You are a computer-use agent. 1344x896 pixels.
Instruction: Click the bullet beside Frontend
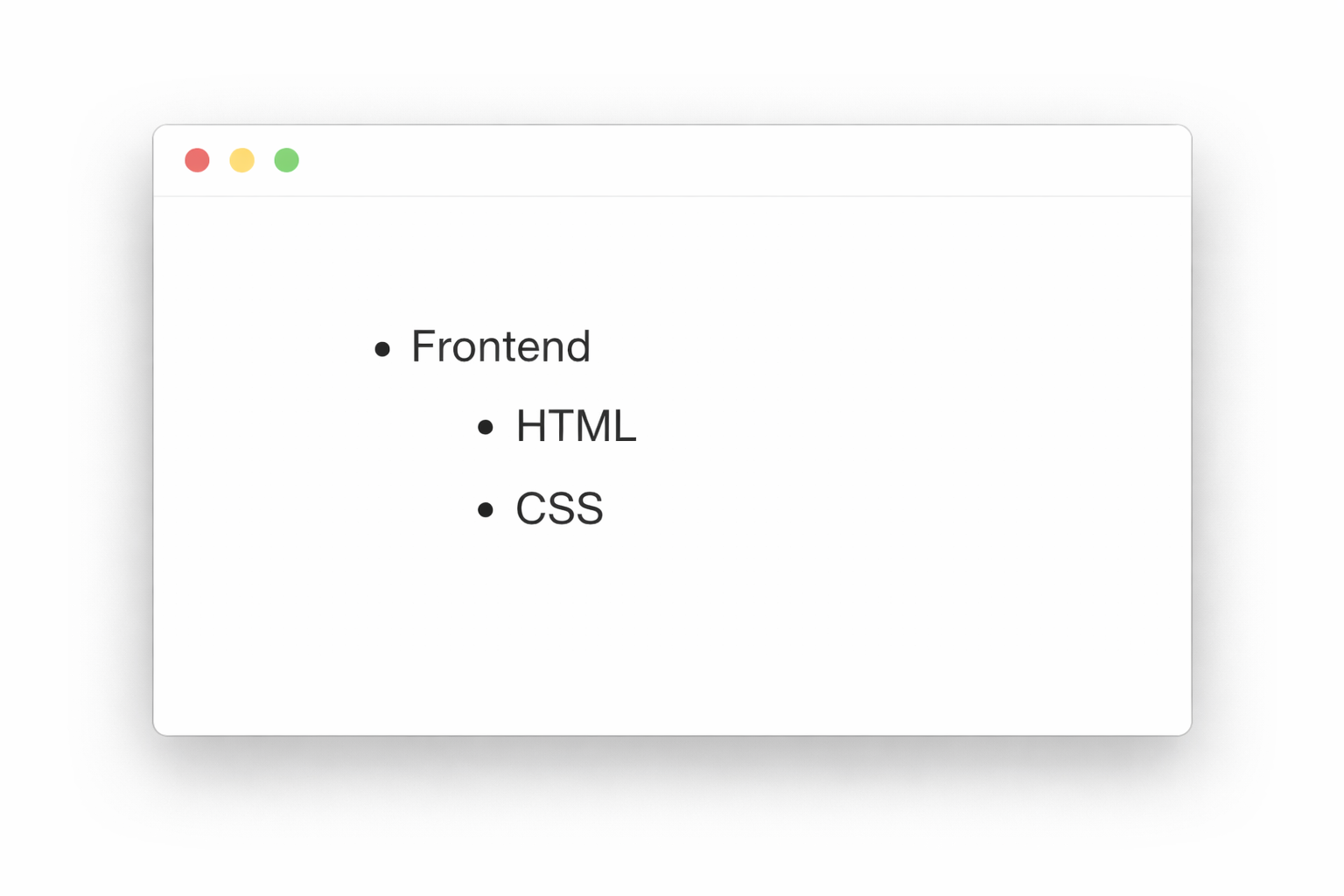(382, 350)
